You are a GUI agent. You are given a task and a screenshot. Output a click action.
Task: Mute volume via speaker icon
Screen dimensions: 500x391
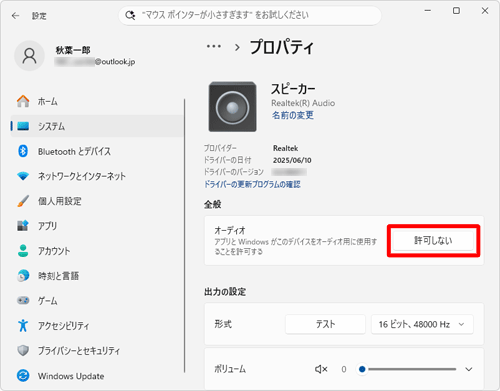coord(321,369)
